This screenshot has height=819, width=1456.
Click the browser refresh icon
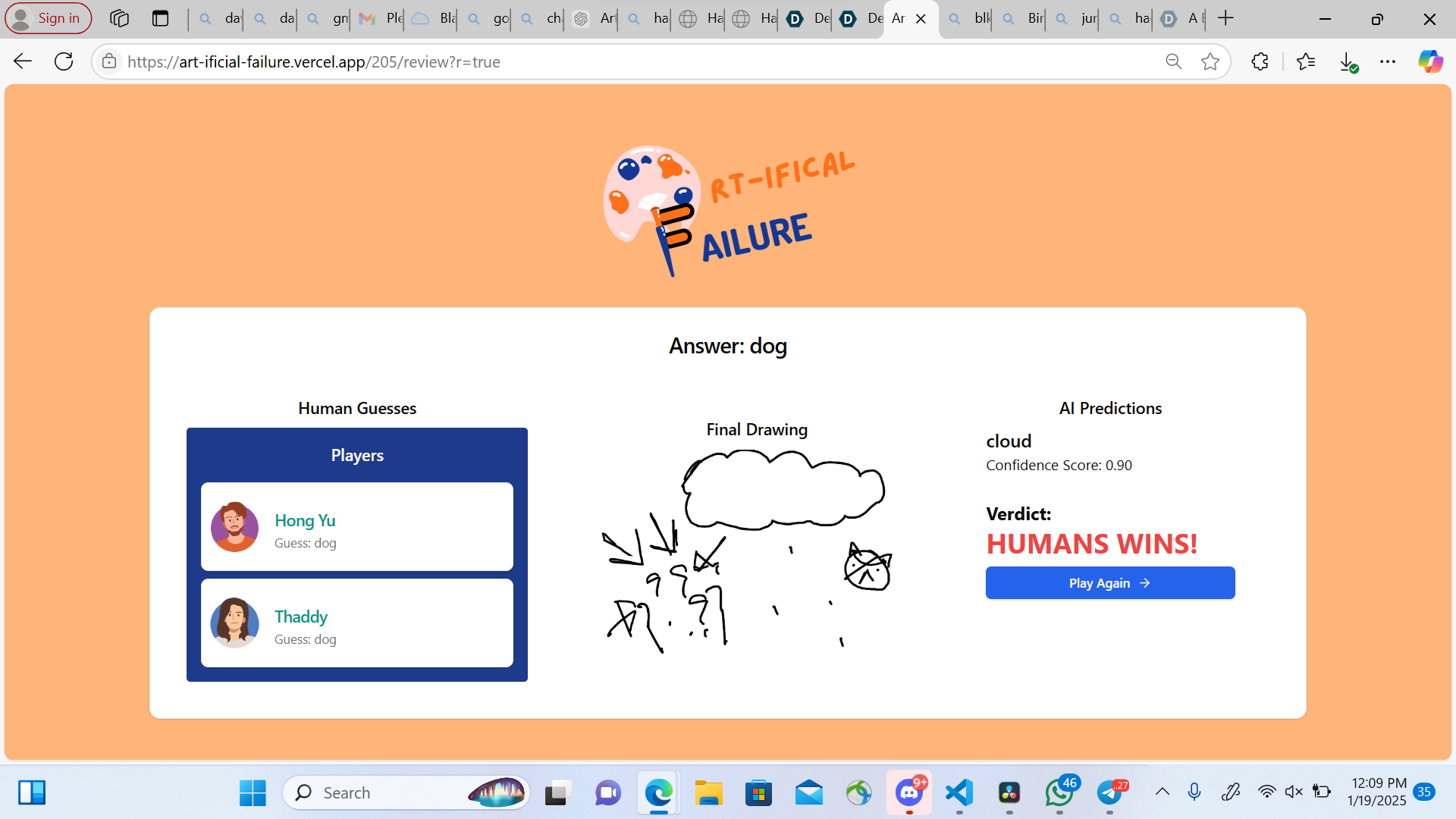64,61
